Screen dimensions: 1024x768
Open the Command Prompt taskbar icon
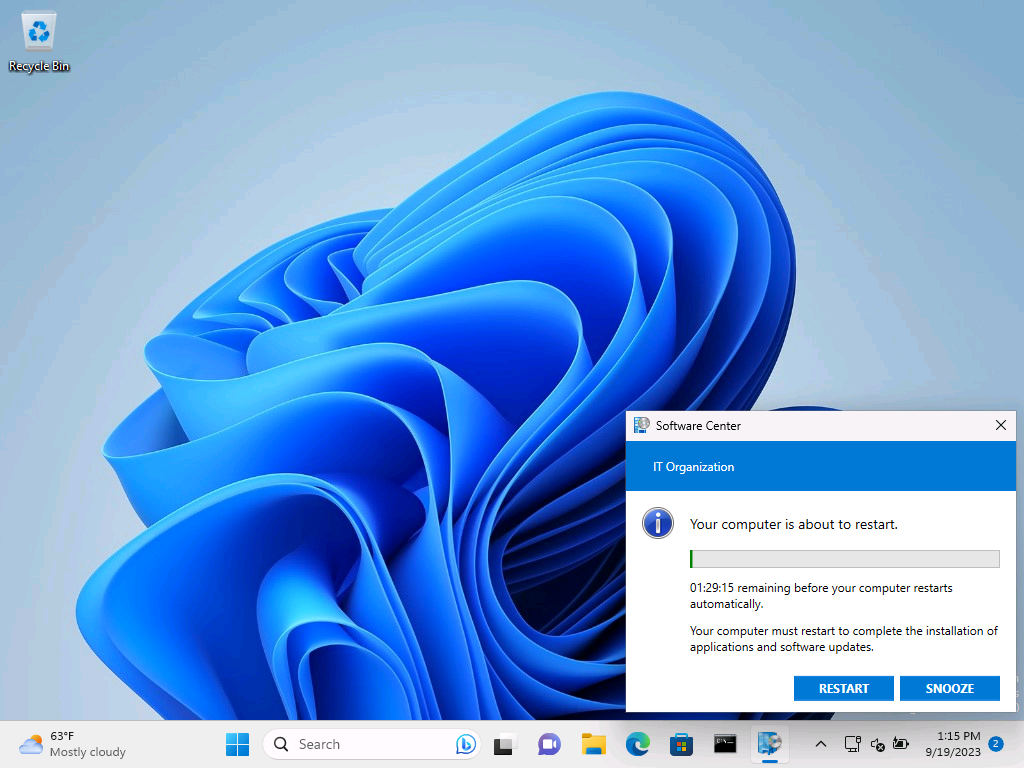pos(725,744)
